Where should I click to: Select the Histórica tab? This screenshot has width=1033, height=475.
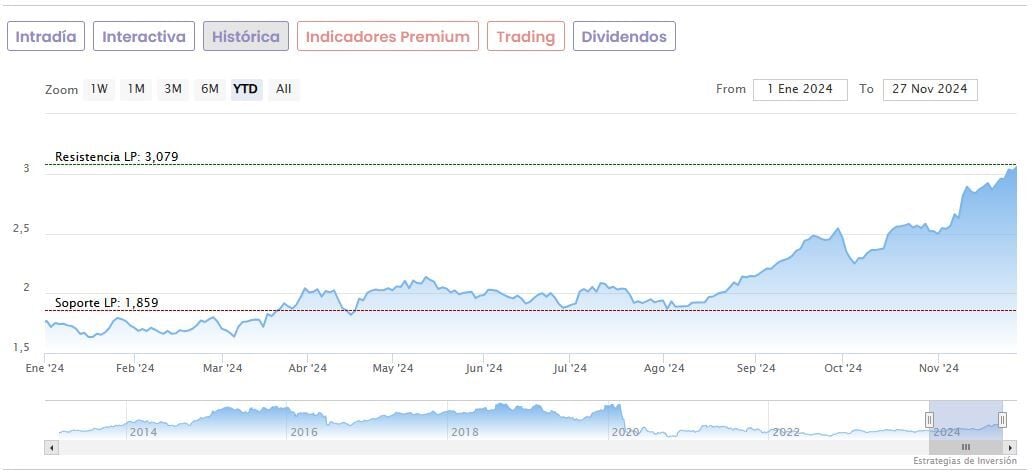coord(246,37)
